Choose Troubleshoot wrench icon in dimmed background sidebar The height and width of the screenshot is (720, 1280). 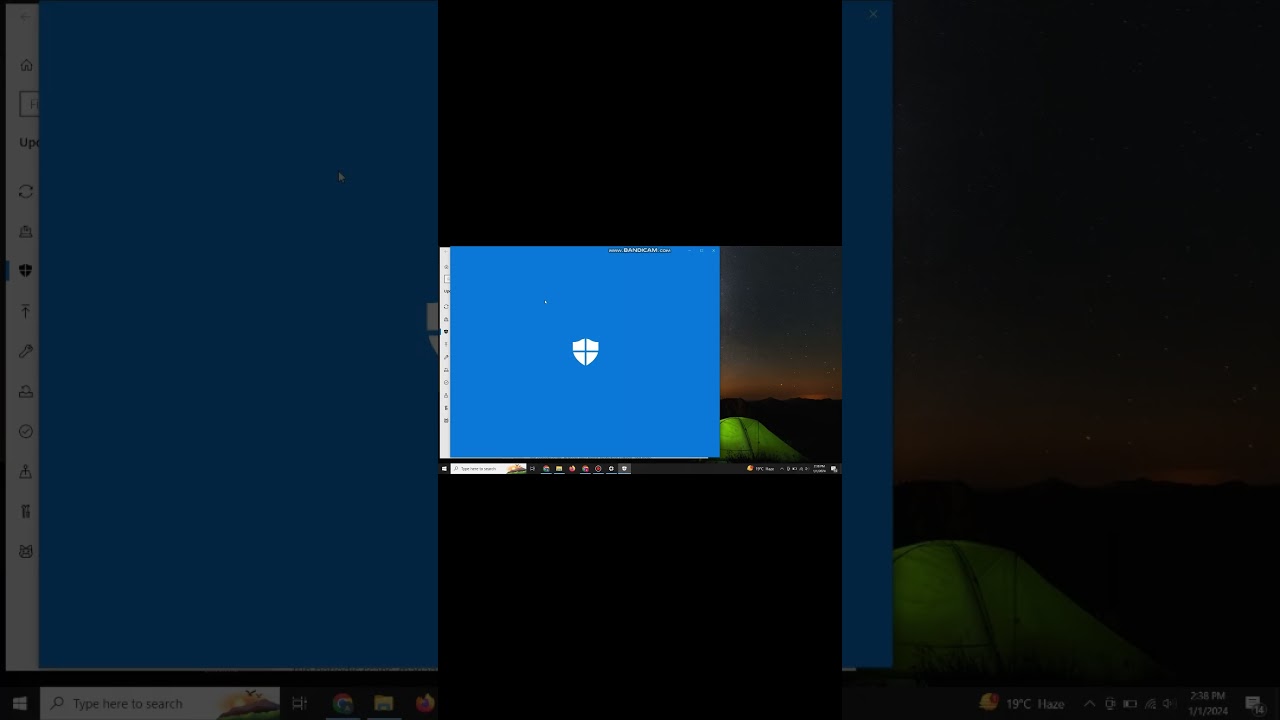tap(26, 351)
